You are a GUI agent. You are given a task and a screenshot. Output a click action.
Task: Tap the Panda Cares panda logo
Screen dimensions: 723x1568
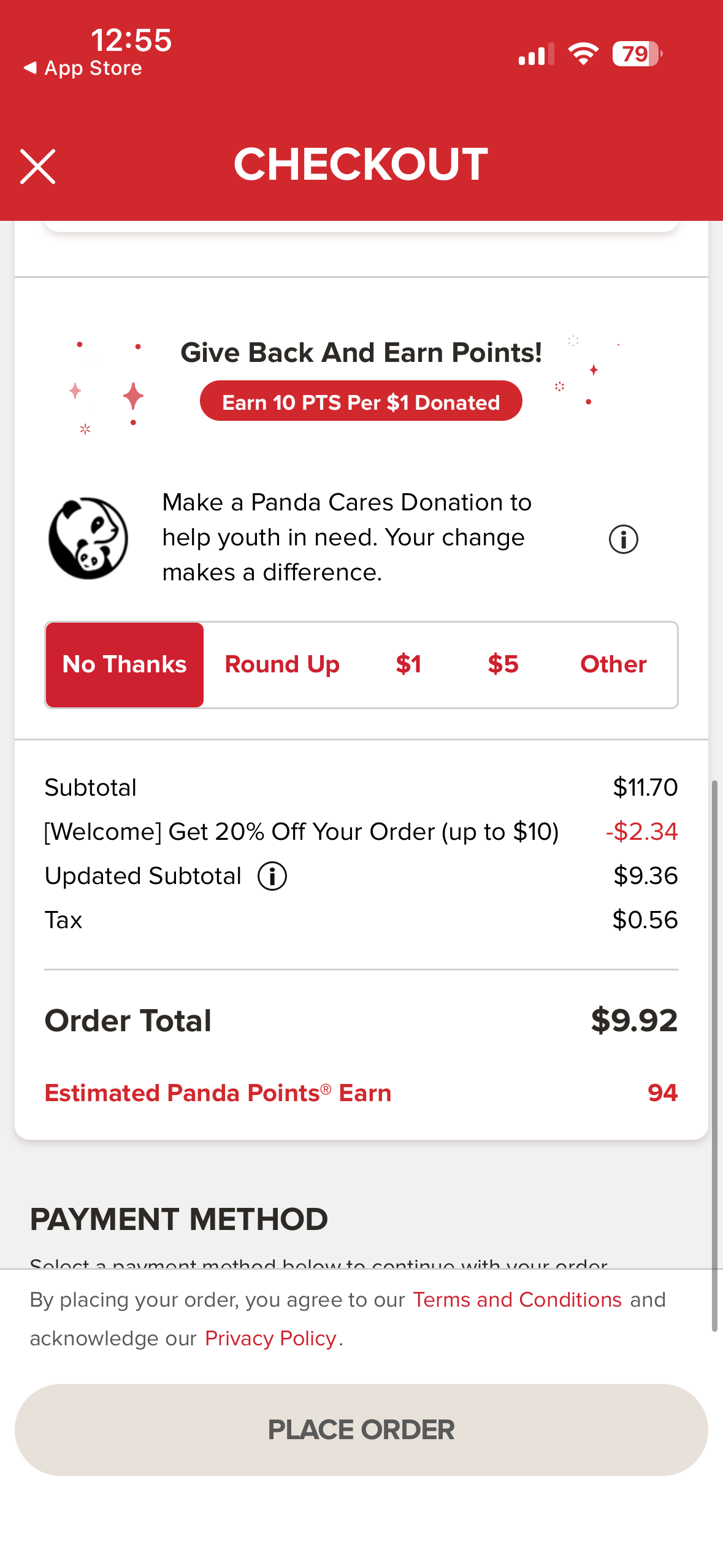(x=88, y=538)
